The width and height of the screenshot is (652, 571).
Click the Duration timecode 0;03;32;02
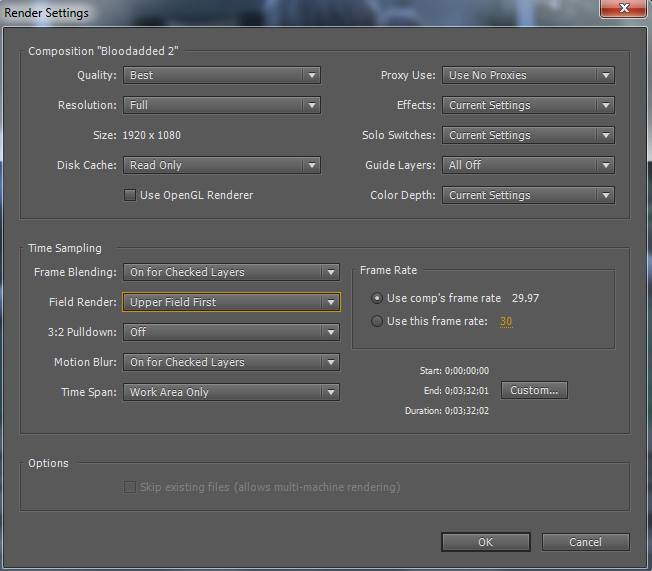[x=467, y=410]
